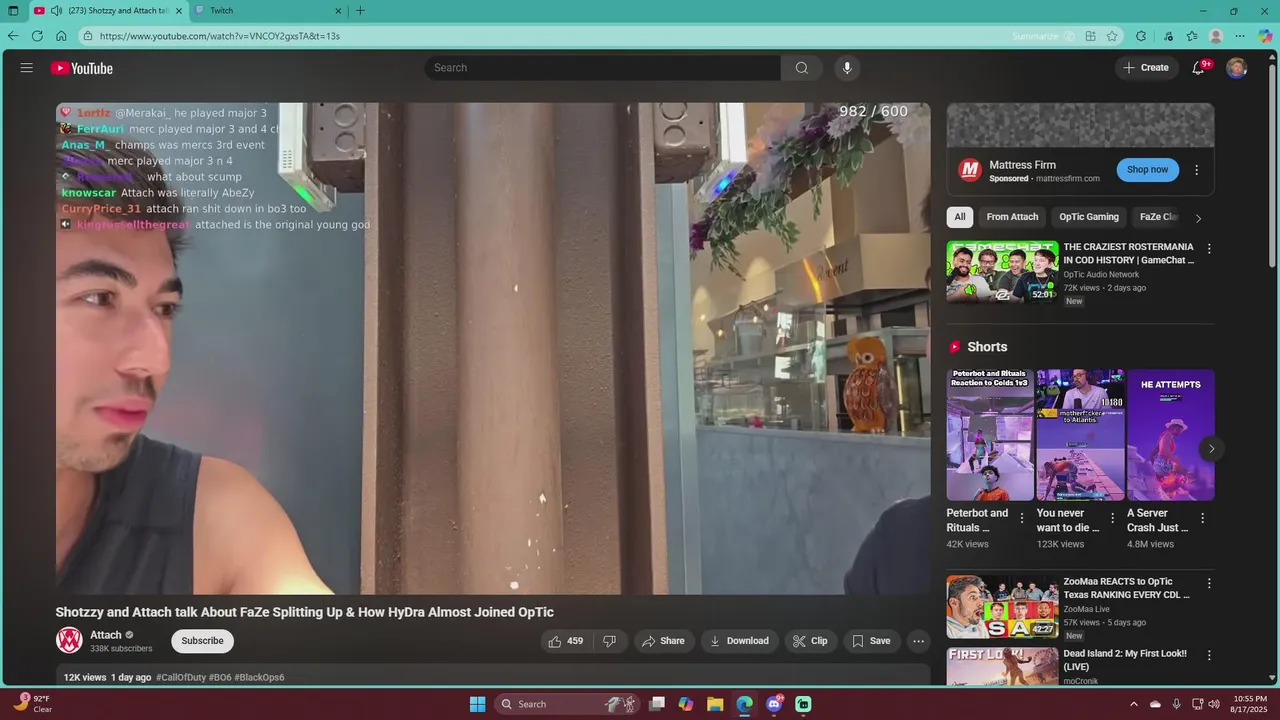Screen dimensions: 1280x720
Task: Open options for Dead Island 2 video
Action: (x=1209, y=656)
